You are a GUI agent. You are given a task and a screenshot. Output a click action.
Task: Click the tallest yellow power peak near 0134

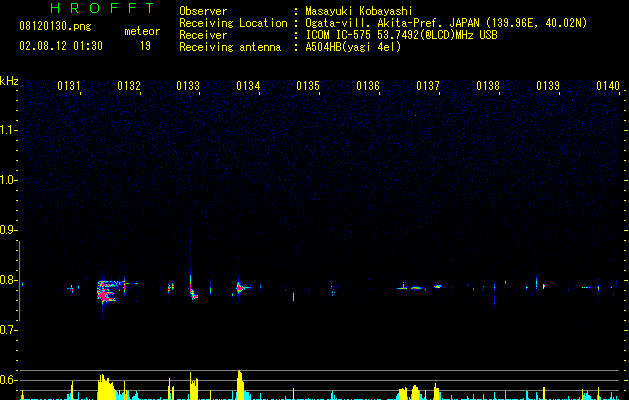tap(241, 385)
